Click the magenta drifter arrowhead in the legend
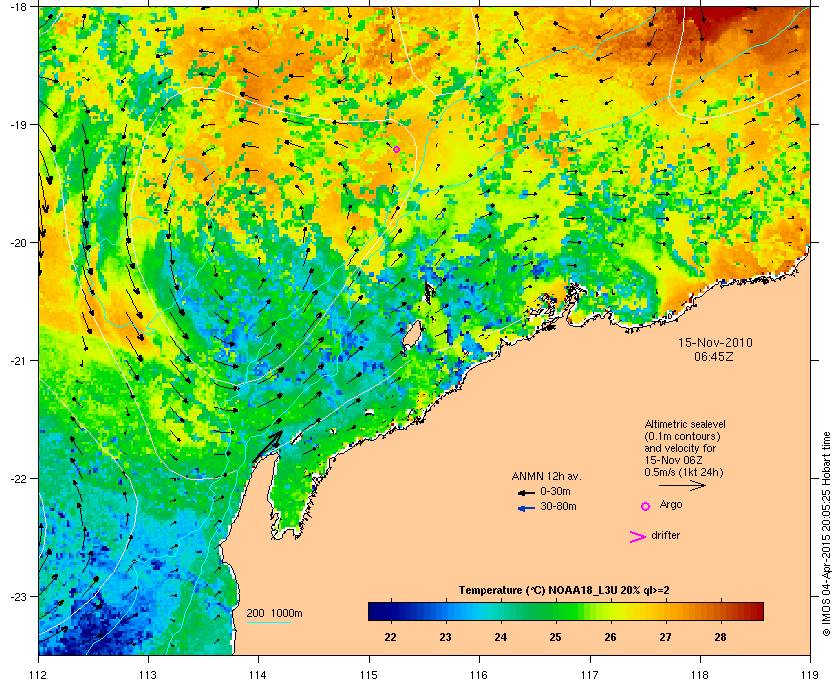Image resolution: width=840 pixels, height=680 pixels. (x=638, y=537)
